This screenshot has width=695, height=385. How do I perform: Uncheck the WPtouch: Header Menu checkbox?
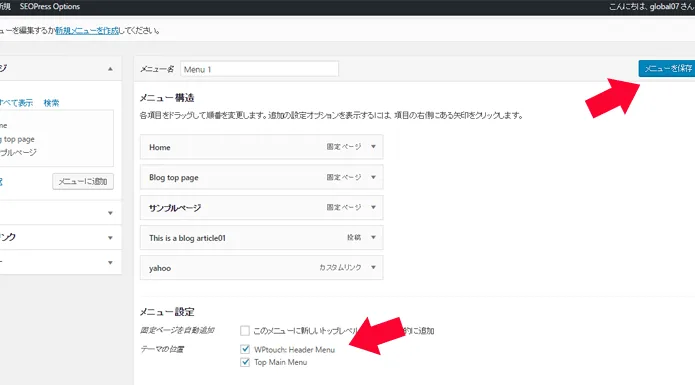(x=245, y=349)
